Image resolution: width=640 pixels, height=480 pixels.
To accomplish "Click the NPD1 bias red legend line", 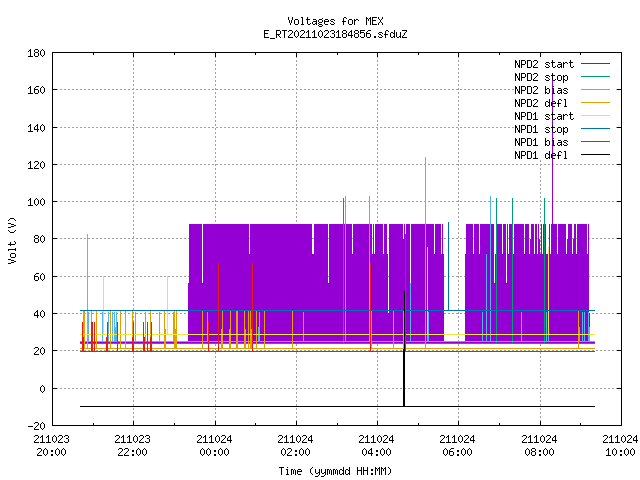I will coord(595,142).
